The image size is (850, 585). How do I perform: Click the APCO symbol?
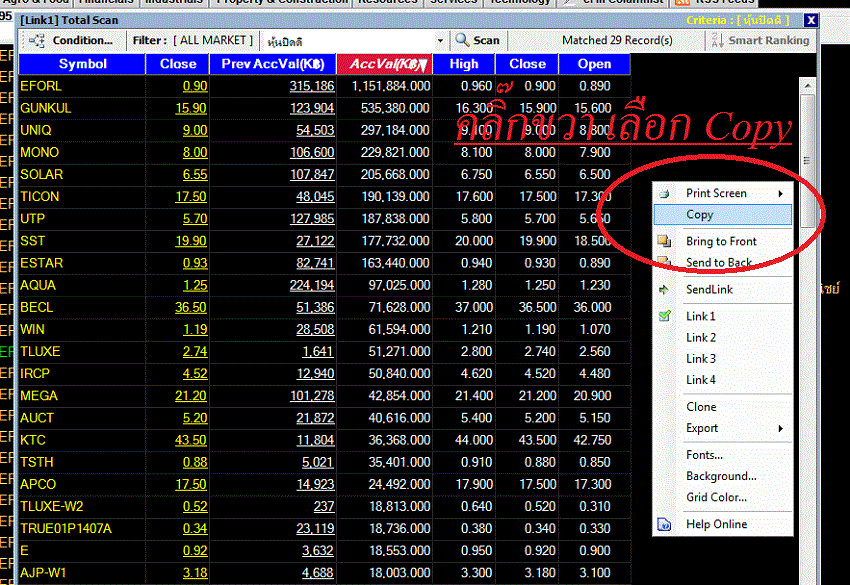pos(38,484)
